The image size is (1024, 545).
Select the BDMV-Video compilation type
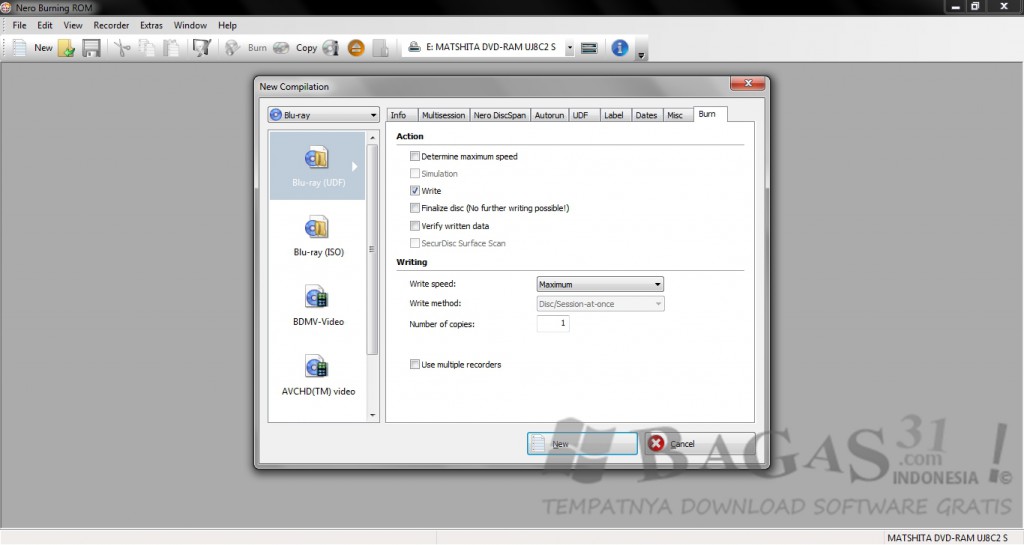click(318, 305)
